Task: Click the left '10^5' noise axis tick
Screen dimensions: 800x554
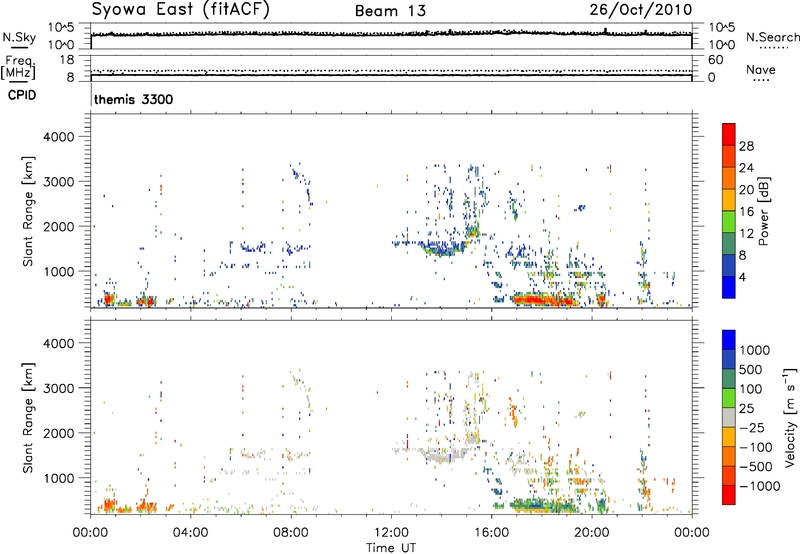Action: point(61,28)
